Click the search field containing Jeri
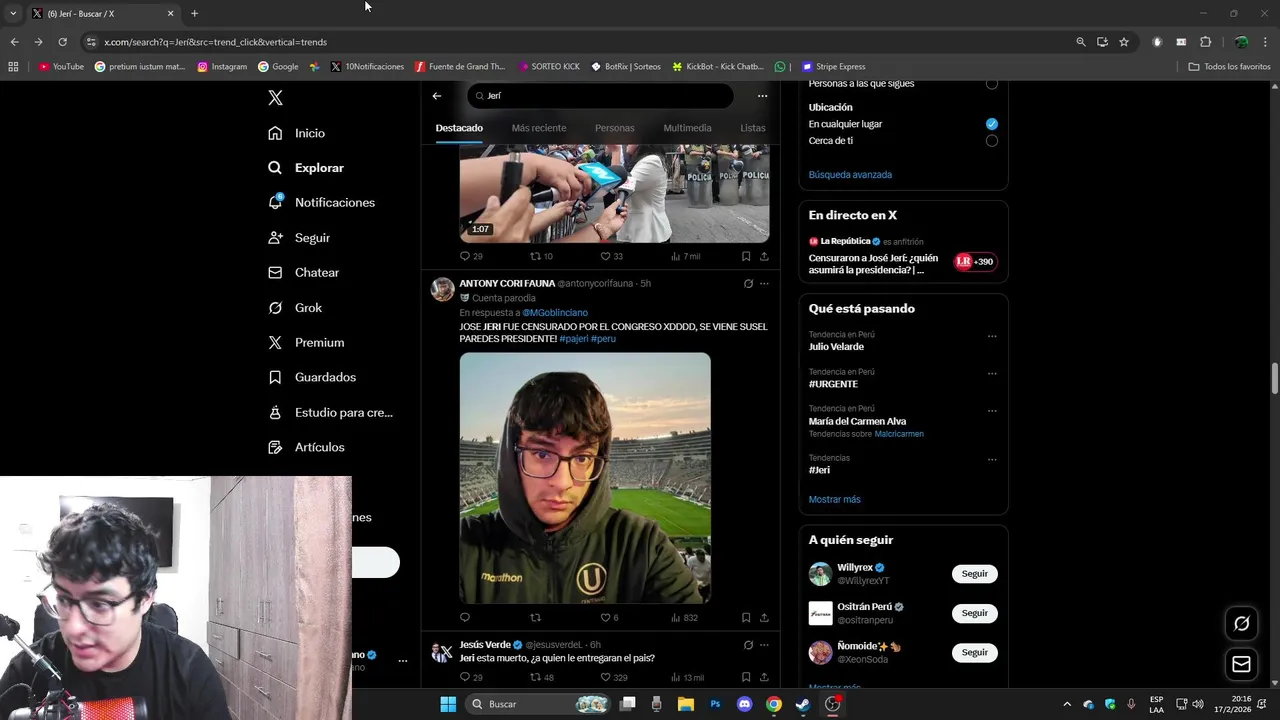Image resolution: width=1280 pixels, height=720 pixels. [x=600, y=96]
